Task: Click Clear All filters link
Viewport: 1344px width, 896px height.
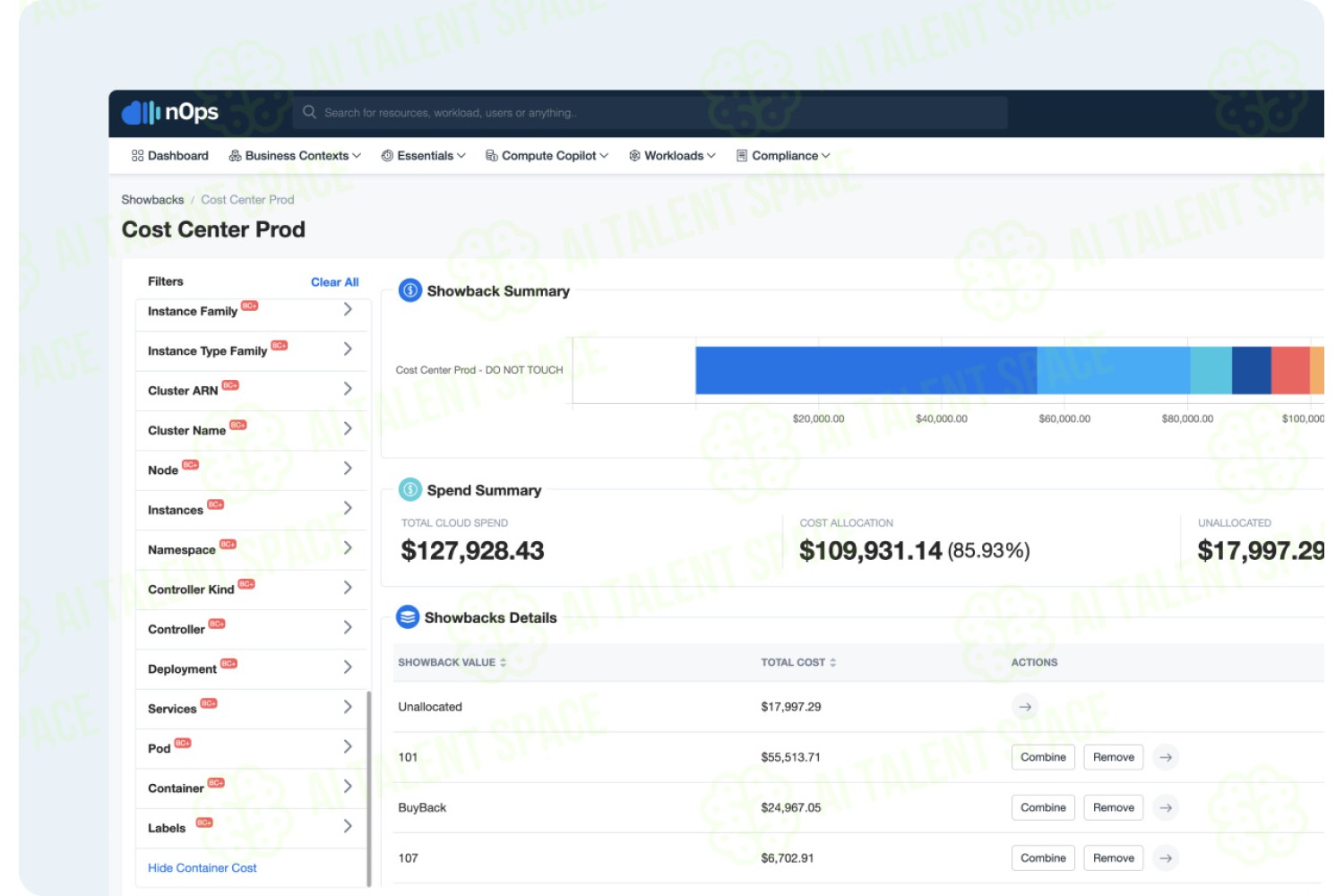Action: (334, 282)
